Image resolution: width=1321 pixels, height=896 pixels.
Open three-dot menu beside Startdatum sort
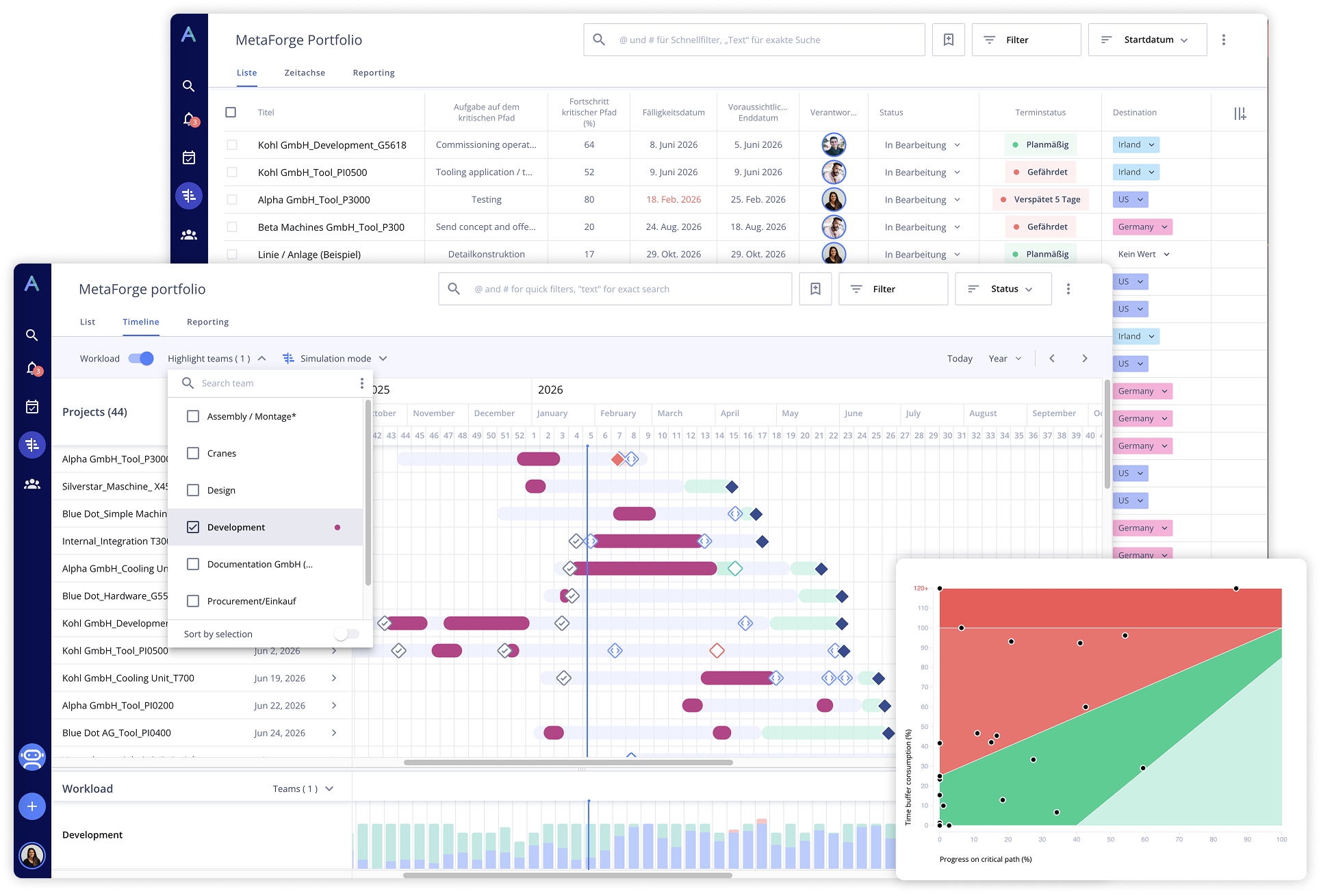[1224, 40]
